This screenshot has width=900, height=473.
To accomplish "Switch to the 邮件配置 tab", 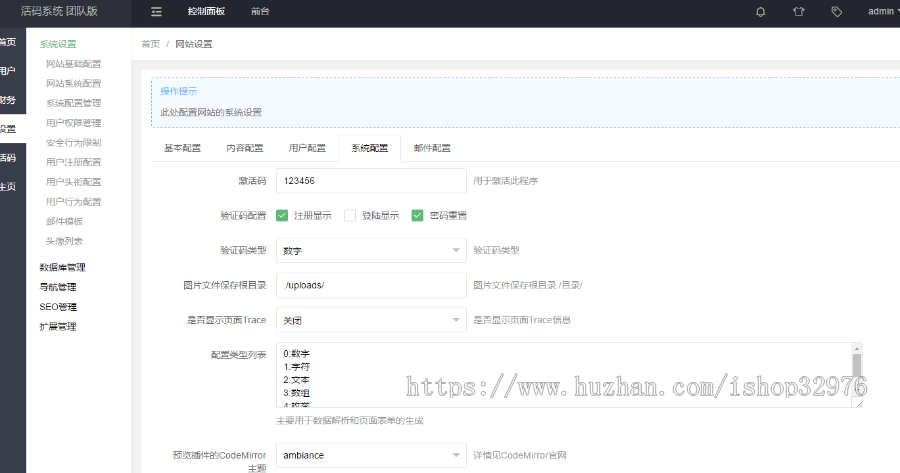I will (432, 148).
